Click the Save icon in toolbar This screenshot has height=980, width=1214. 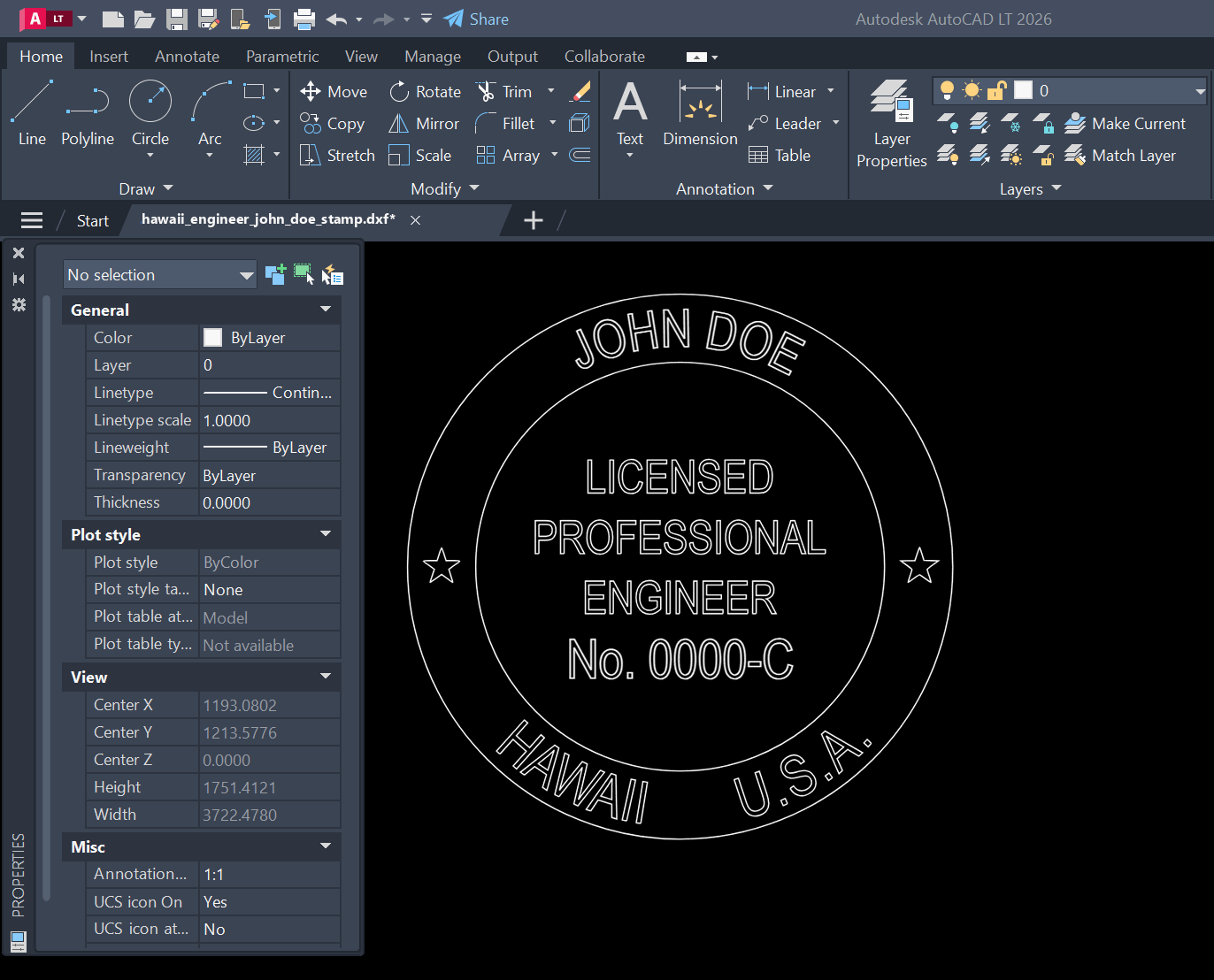coord(176,19)
